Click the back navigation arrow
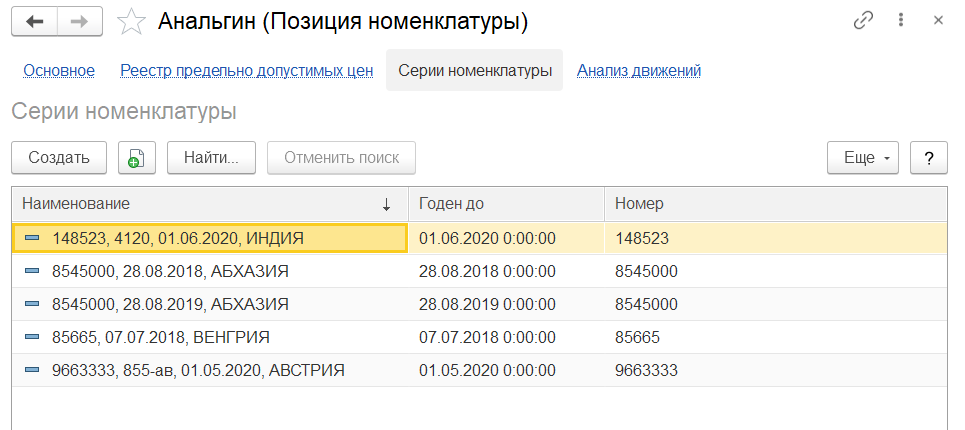This screenshot has height=430, width=965. click(35, 20)
